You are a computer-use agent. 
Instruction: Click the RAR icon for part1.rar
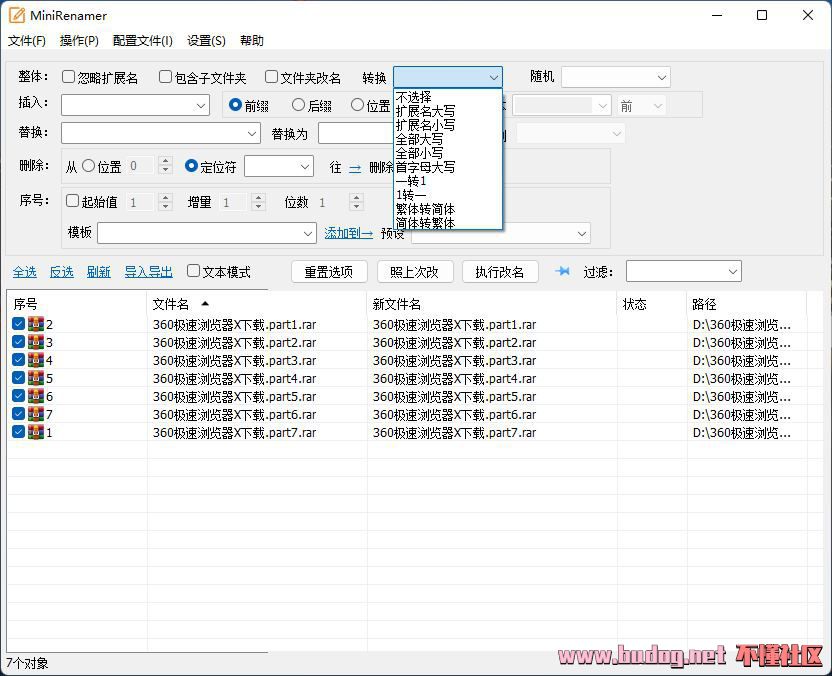[x=36, y=324]
